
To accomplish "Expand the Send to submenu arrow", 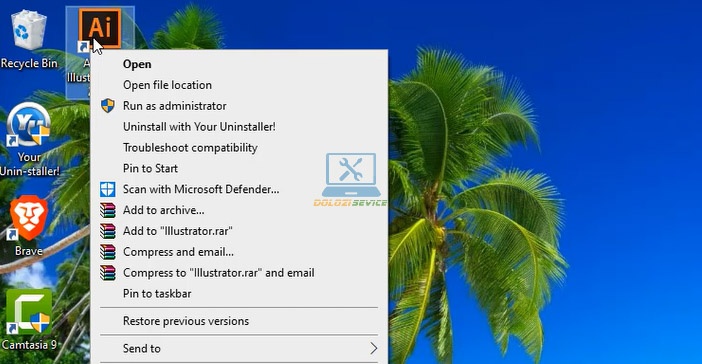I will click(x=373, y=348).
